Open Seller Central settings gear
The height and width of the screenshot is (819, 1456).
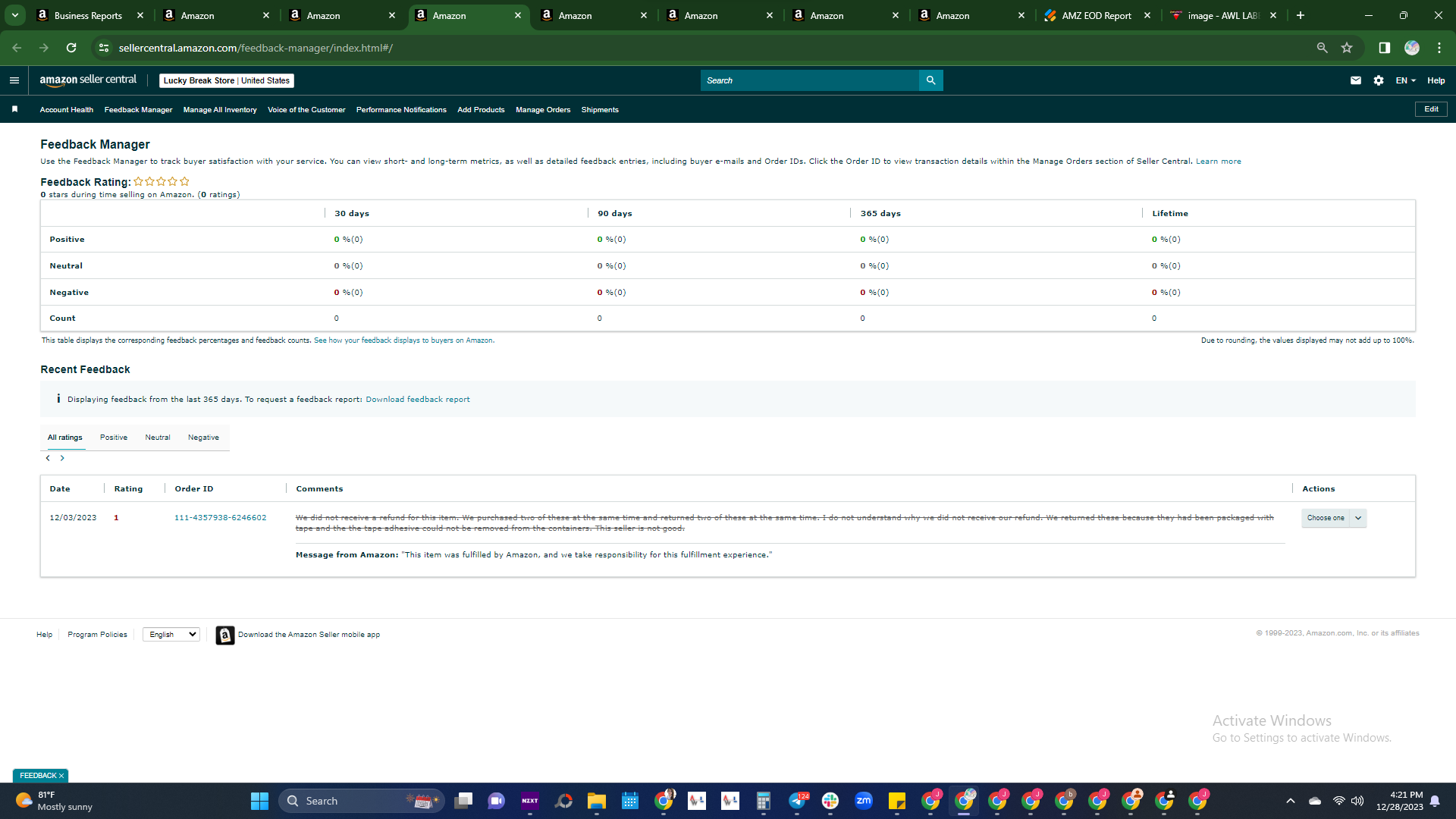coord(1379,80)
